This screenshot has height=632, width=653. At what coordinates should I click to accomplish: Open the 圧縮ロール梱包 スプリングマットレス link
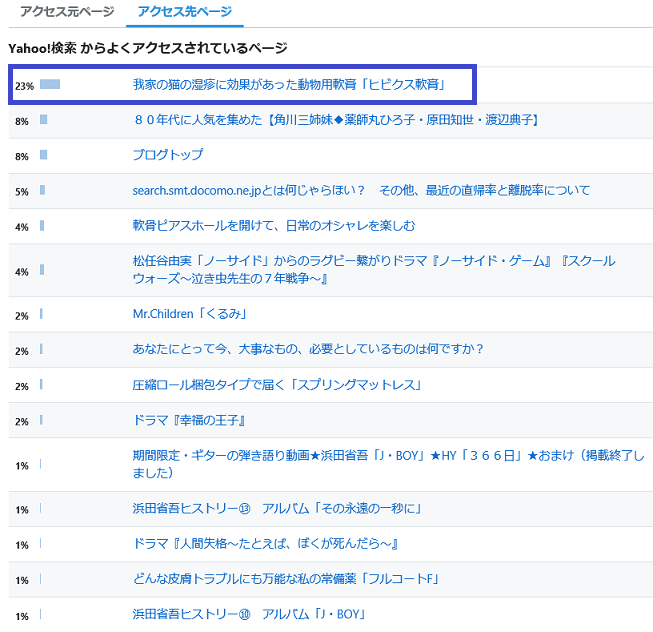click(277, 385)
